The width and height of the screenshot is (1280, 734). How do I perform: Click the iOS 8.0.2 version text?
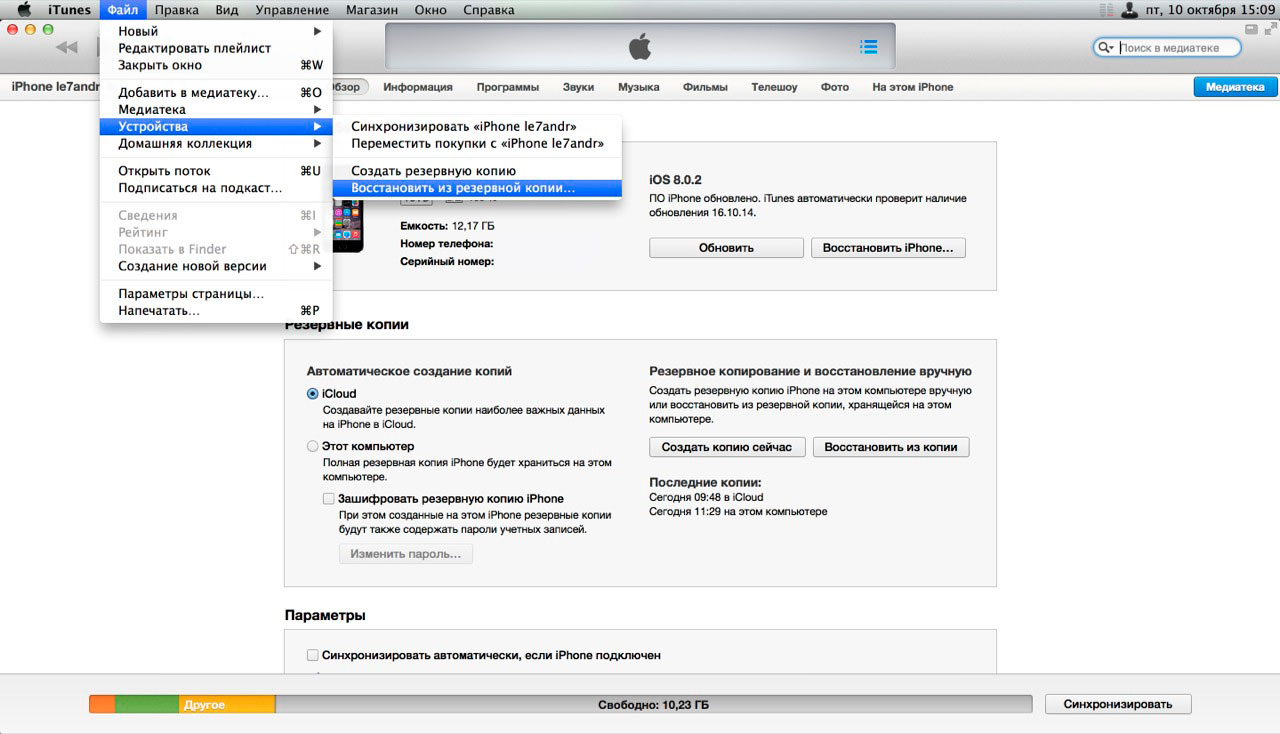(676, 180)
